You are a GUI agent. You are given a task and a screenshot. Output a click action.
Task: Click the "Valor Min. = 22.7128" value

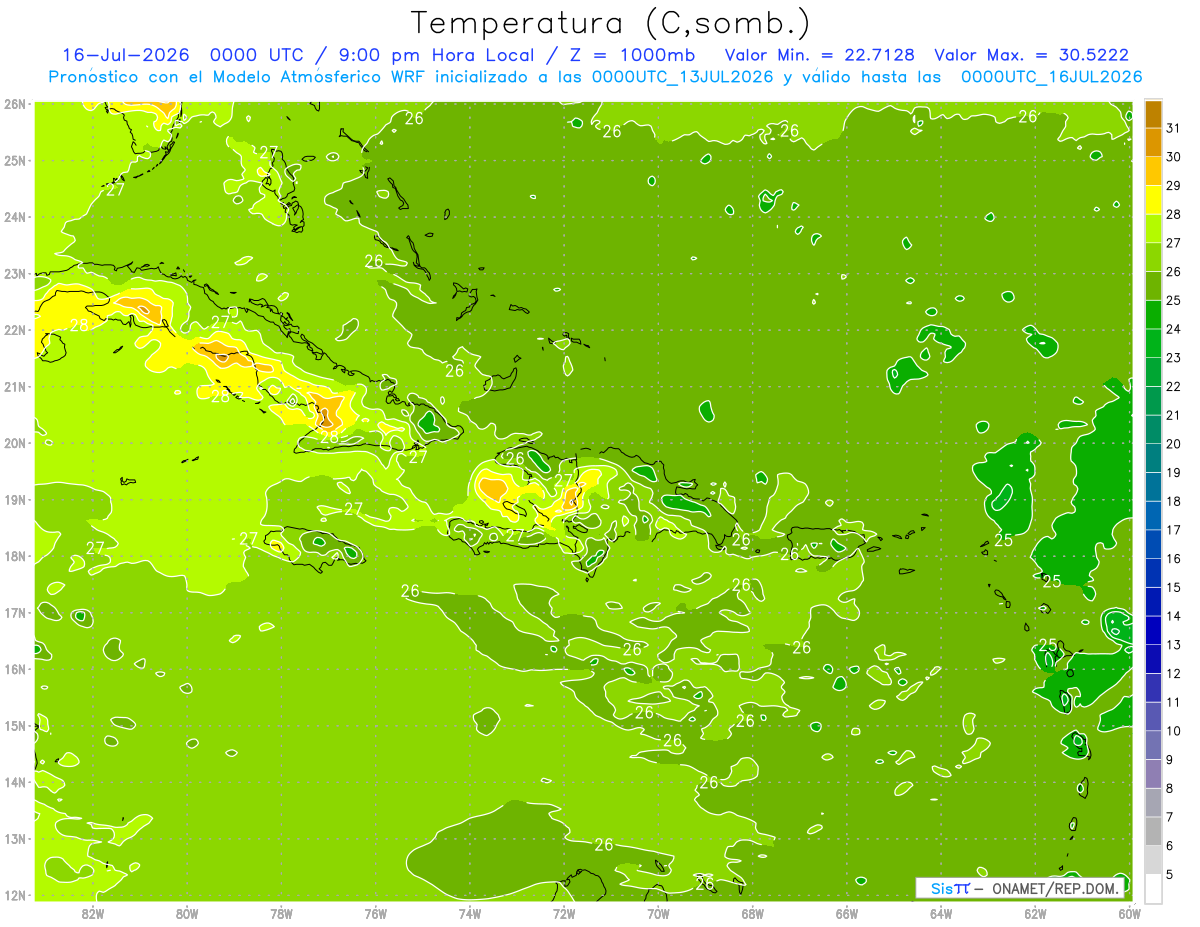pyautogui.click(x=820, y=55)
